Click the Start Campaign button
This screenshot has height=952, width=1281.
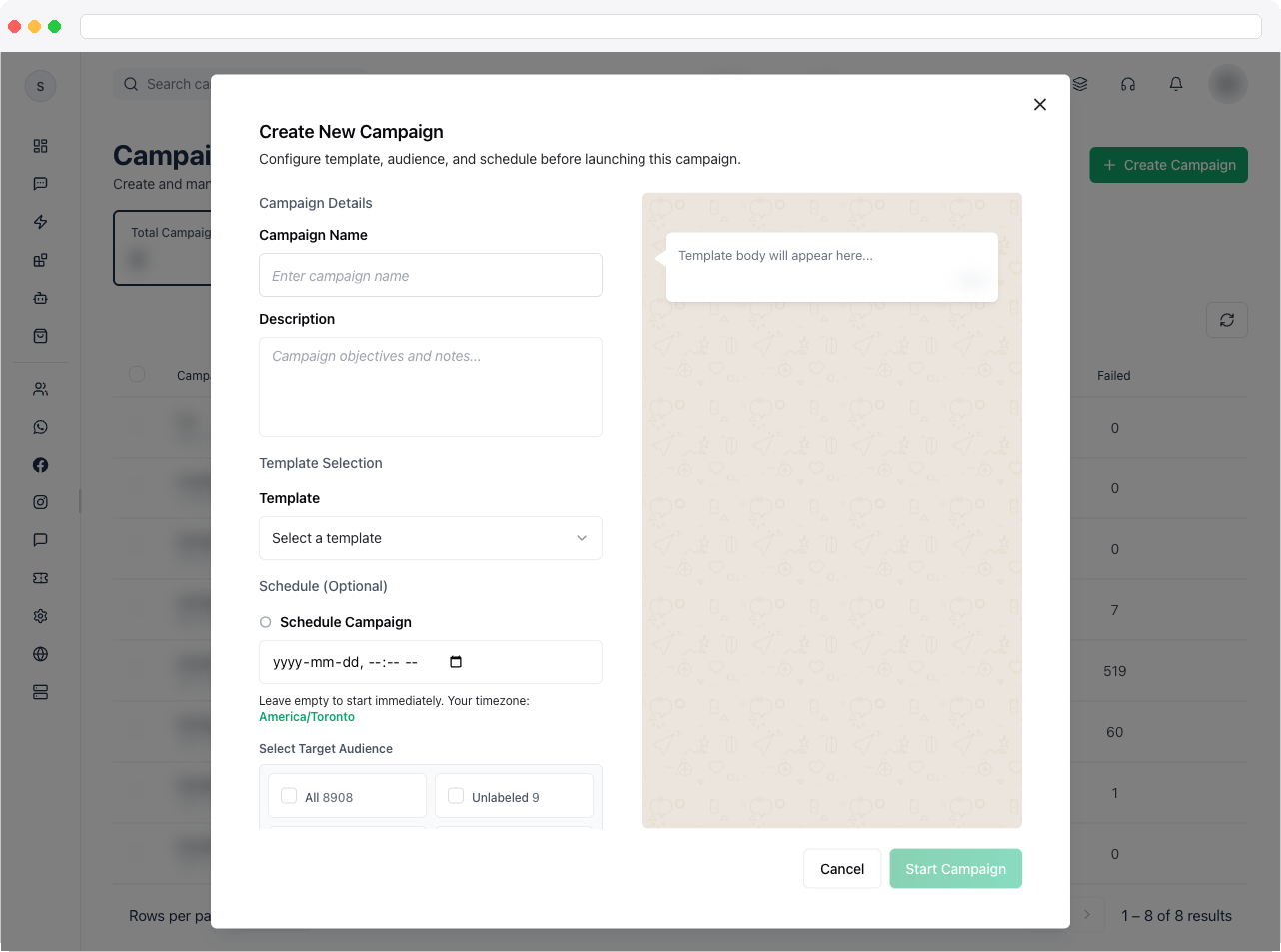tap(956, 869)
